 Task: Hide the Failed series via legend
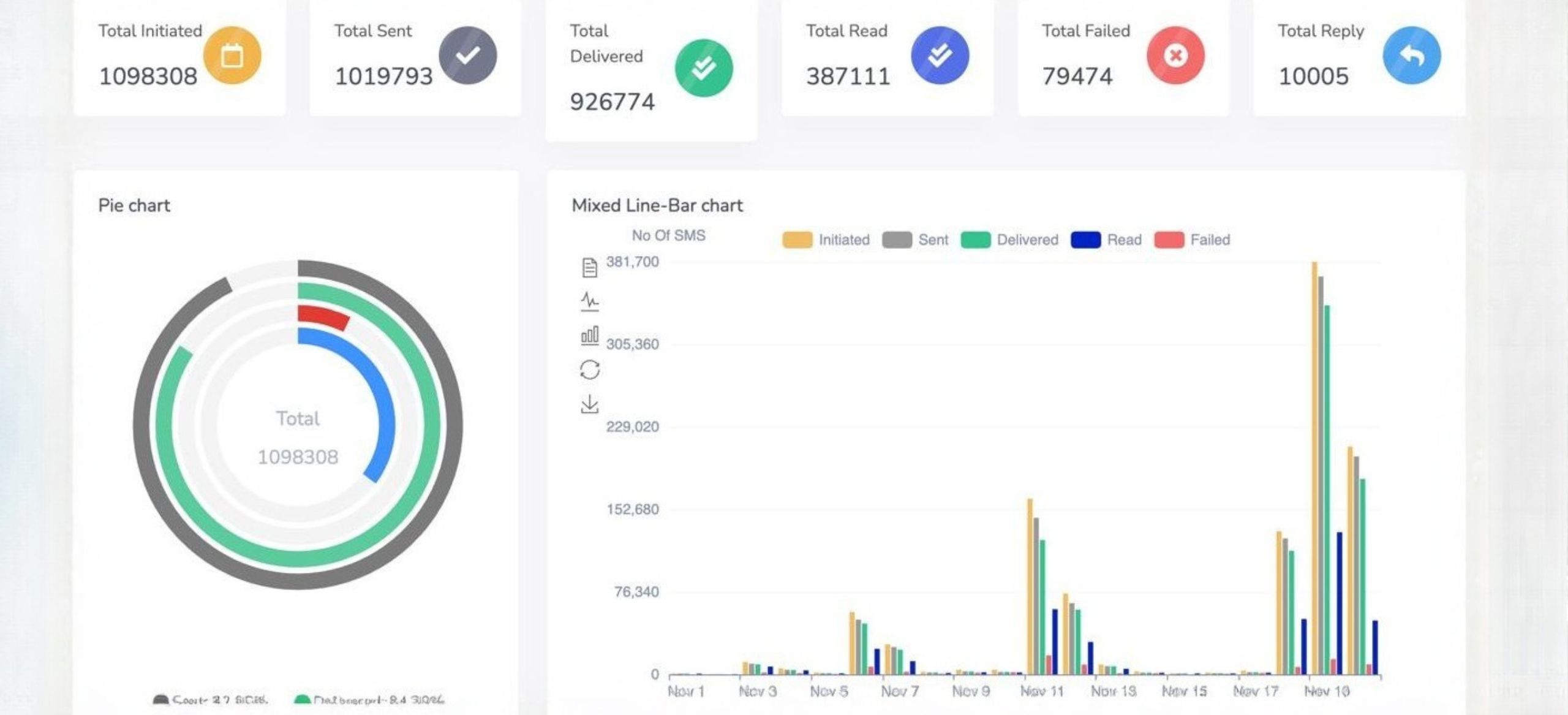point(1192,240)
